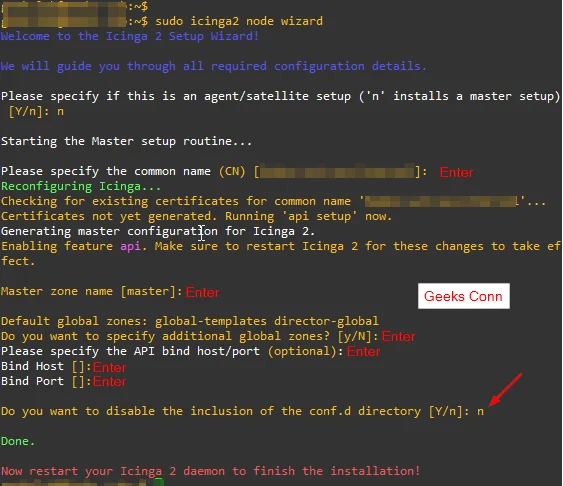Select the 'Welcome to the Icinga 2 Setup Wizard!' line
Screen dimensions: 563x486
click(x=130, y=36)
